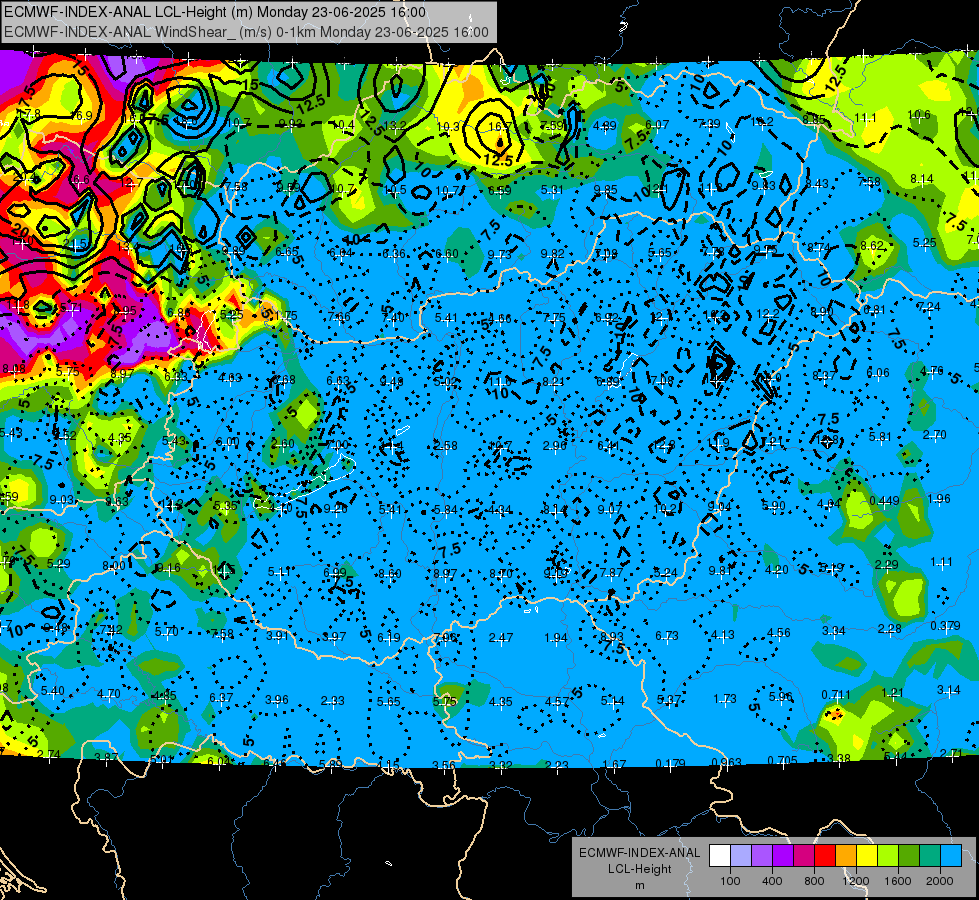979x900 pixels.
Task: Click the grid point value '6.19'
Action: point(388,637)
